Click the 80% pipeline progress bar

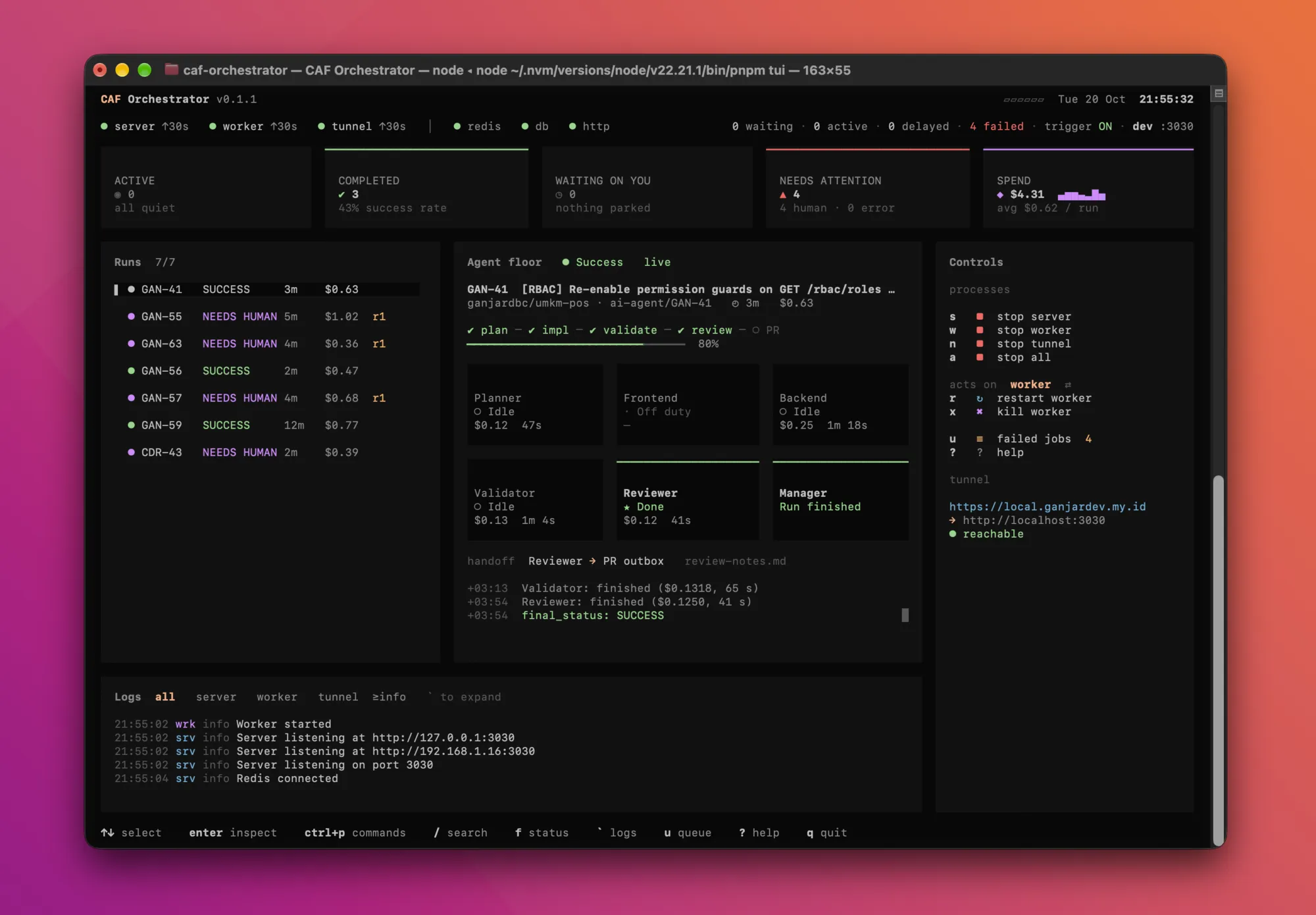(576, 344)
